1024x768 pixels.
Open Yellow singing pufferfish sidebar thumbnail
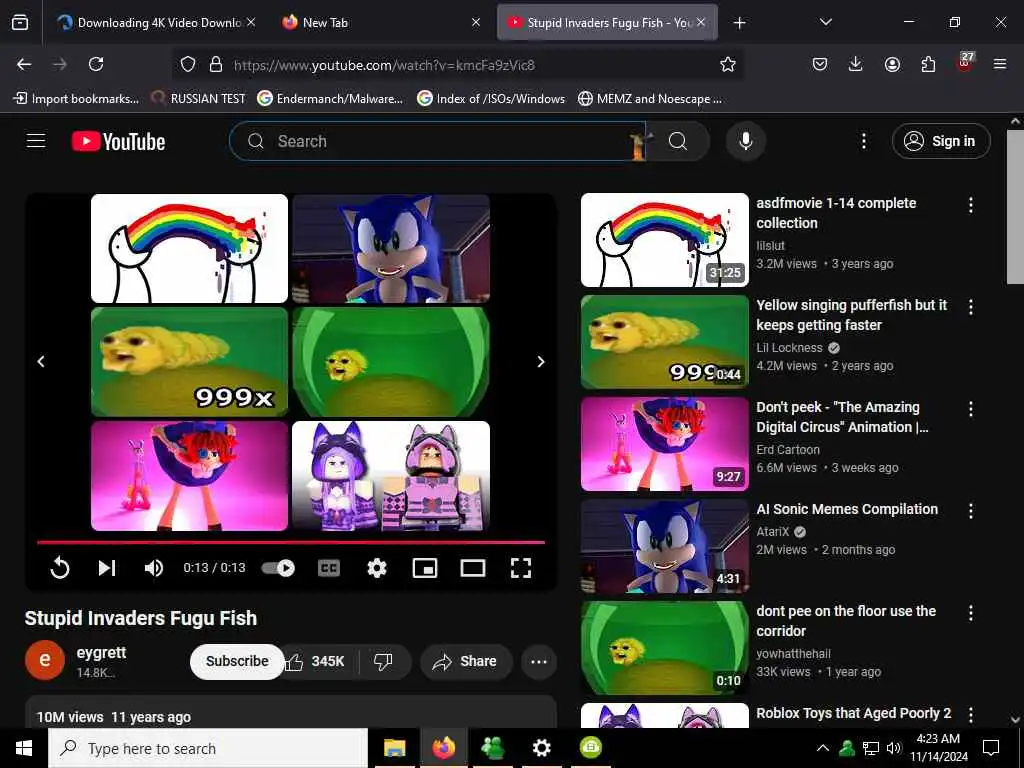665,342
